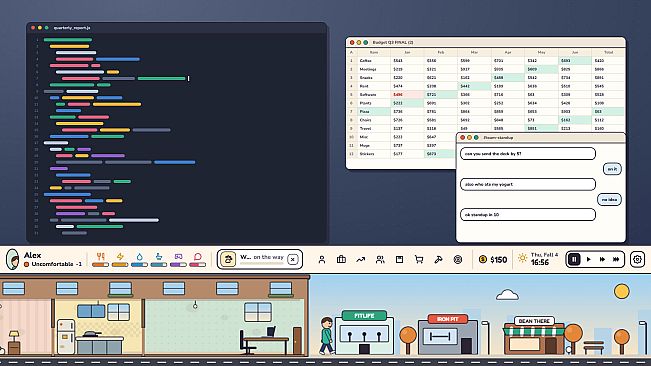Click the FITLIFE gym building
The width and height of the screenshot is (651, 366).
[364, 333]
